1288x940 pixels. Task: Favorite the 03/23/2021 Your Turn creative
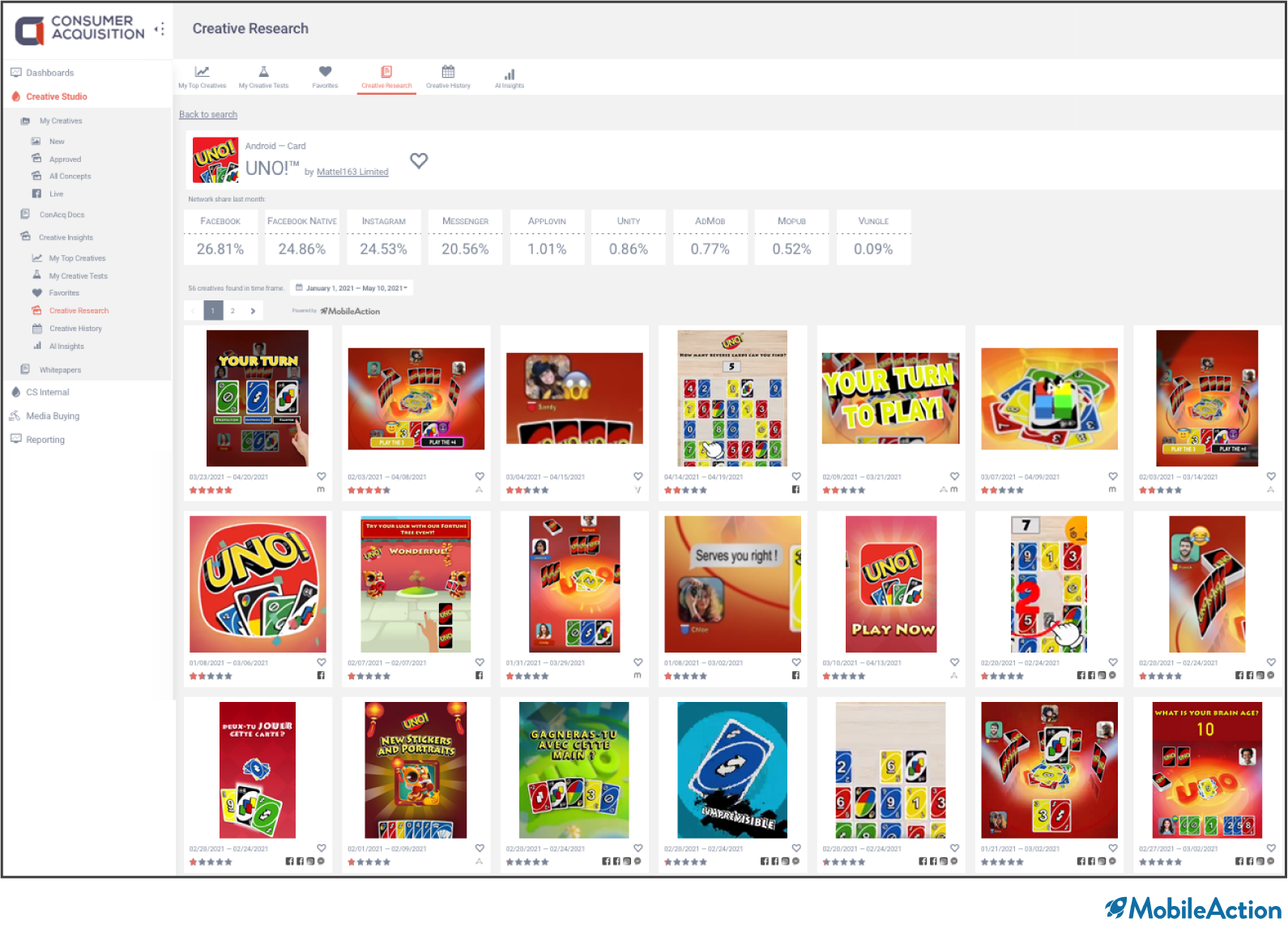pos(322,476)
